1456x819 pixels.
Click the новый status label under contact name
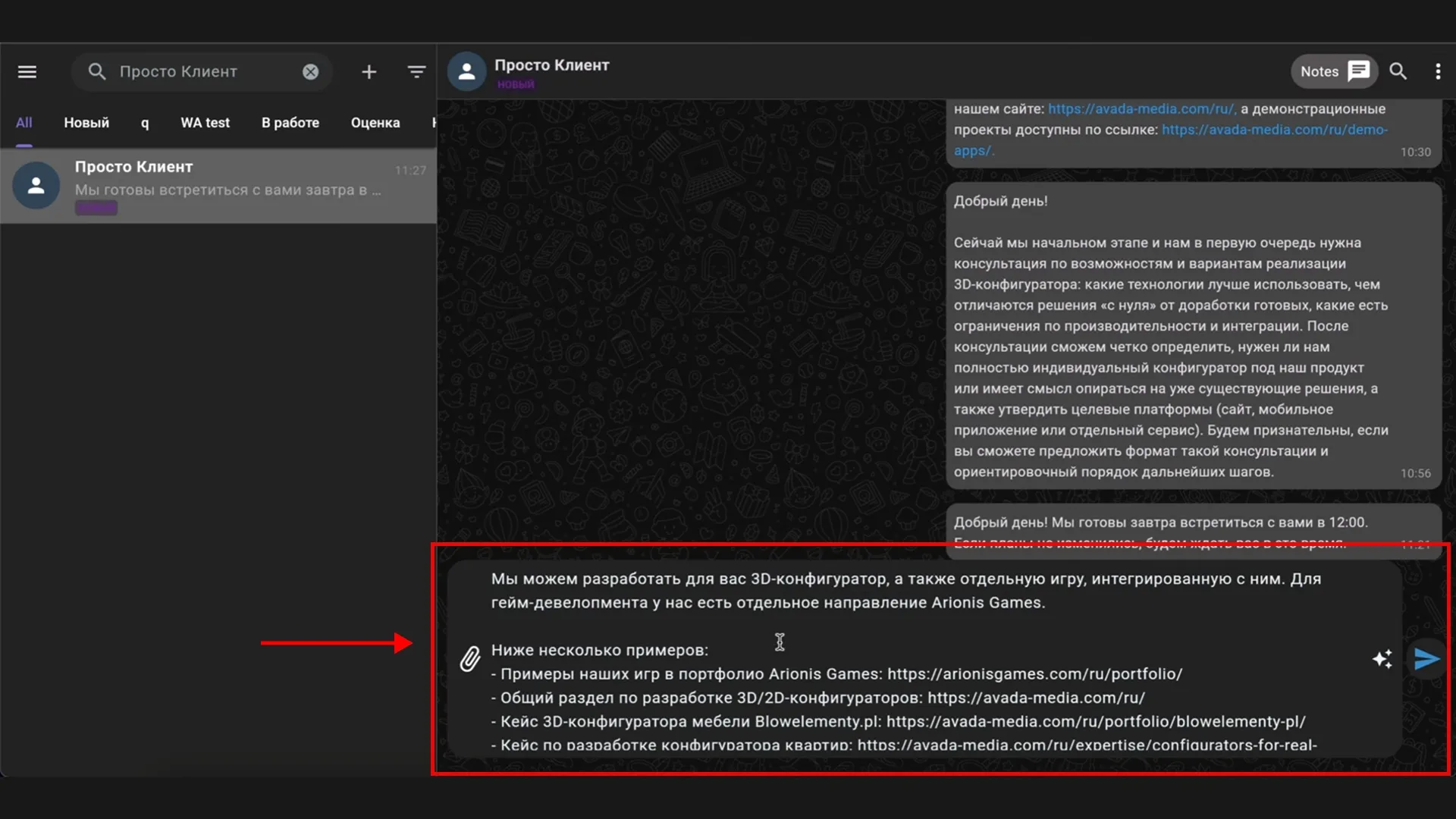(516, 84)
